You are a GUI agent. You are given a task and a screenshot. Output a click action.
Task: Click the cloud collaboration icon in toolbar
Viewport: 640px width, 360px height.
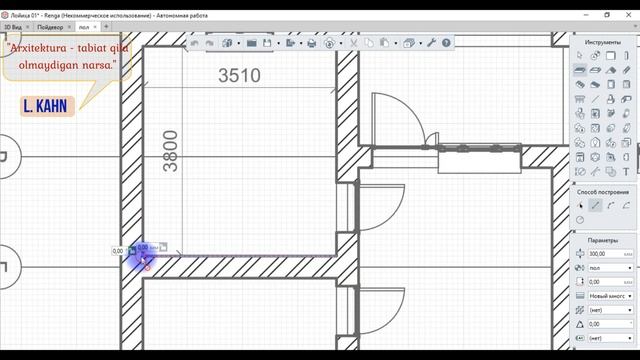click(x=329, y=43)
